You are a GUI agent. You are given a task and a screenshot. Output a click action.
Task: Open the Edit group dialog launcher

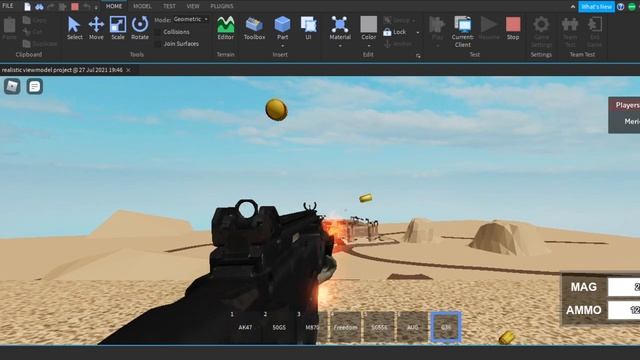418,56
